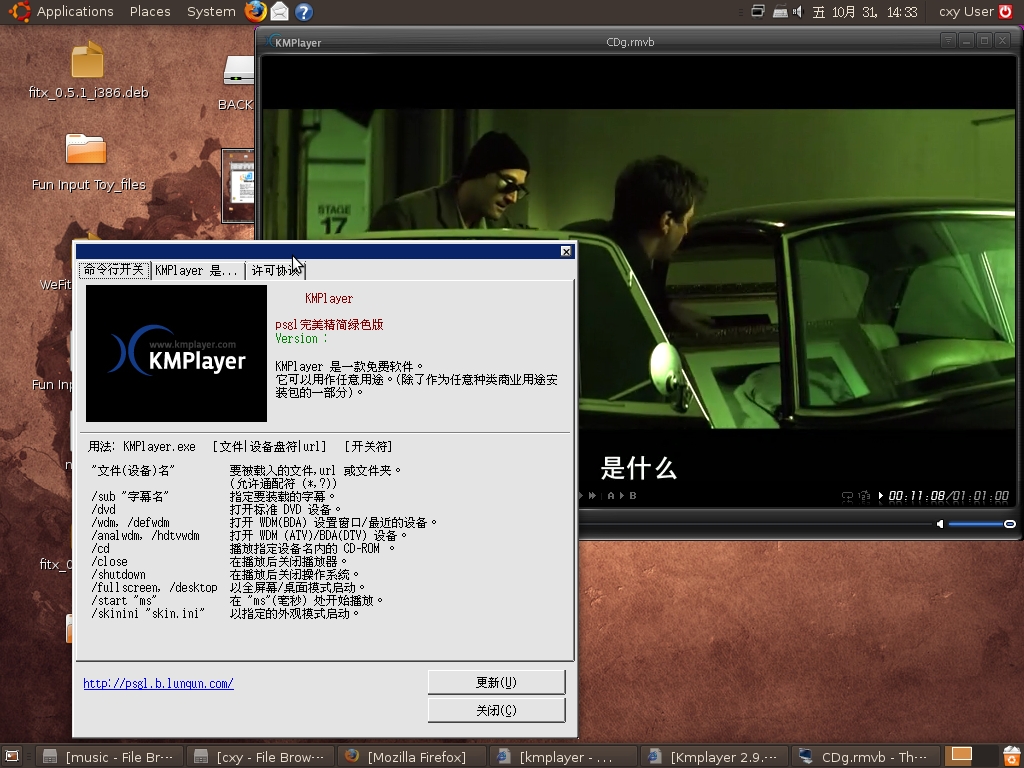Mute KMPlayer using the speaker icon
Viewport: 1024px width, 768px height.
click(x=940, y=524)
